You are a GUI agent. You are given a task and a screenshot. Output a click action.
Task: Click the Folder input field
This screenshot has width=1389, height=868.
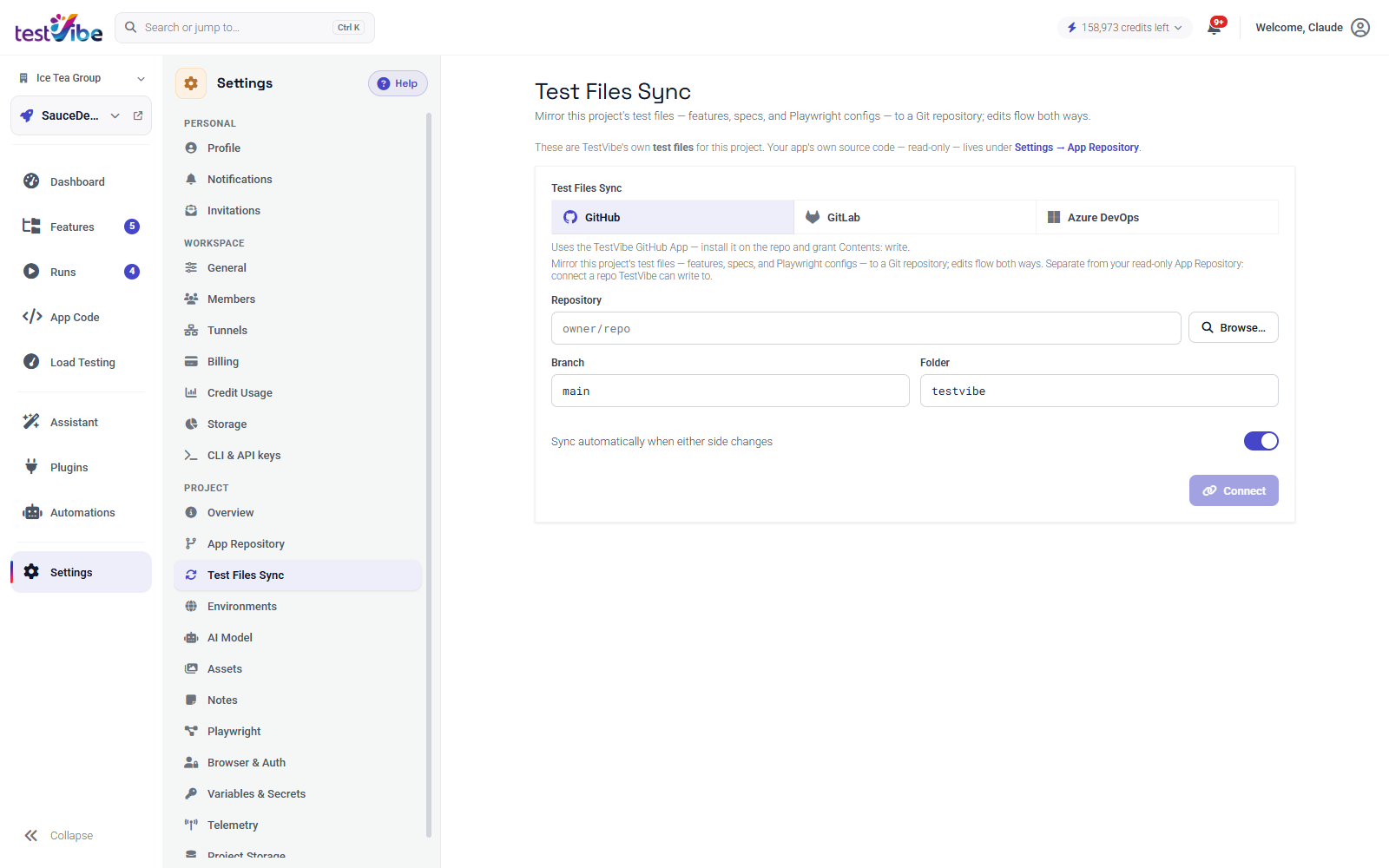(x=1099, y=391)
